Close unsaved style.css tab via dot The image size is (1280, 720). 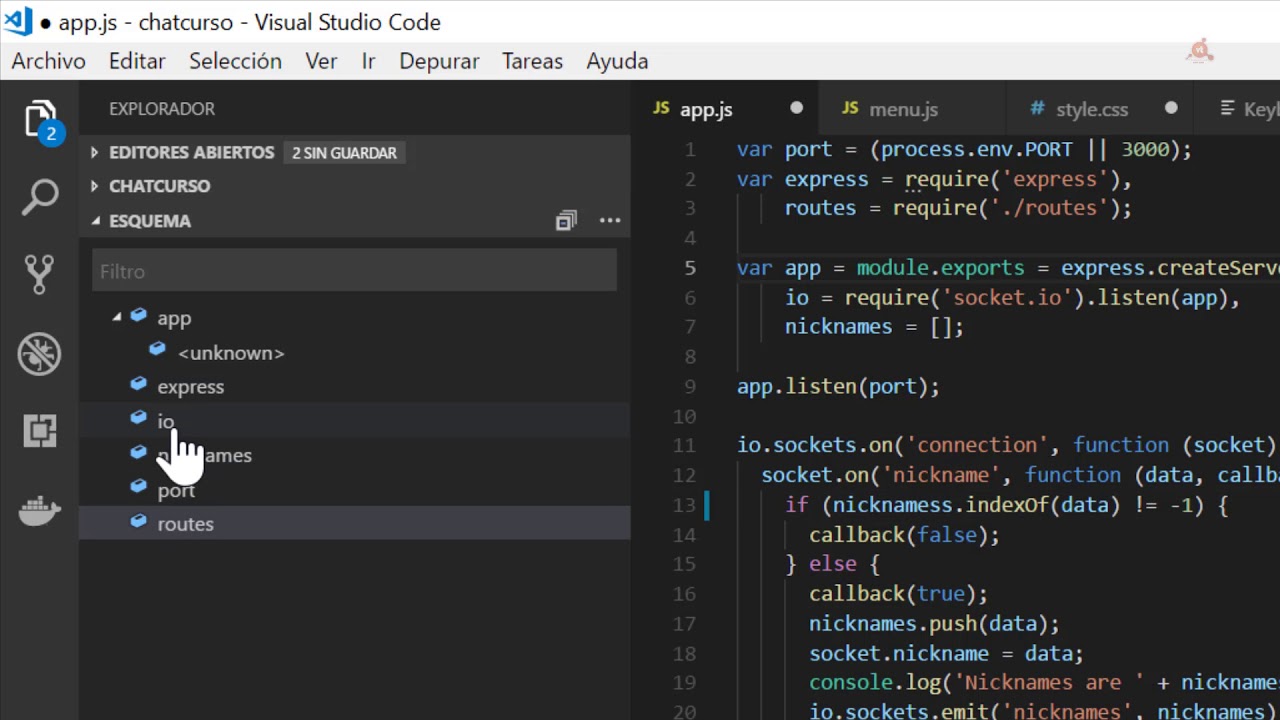[x=1171, y=108]
